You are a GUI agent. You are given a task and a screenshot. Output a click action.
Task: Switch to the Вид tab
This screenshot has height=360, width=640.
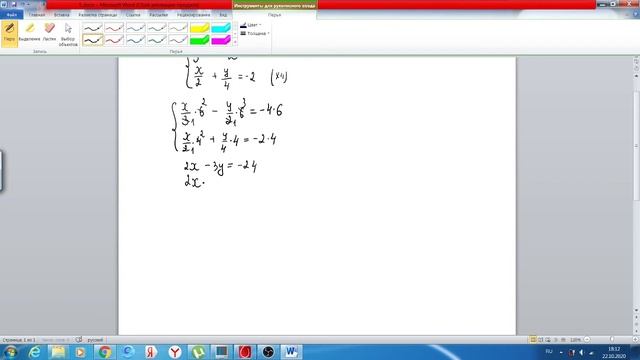coord(223,15)
